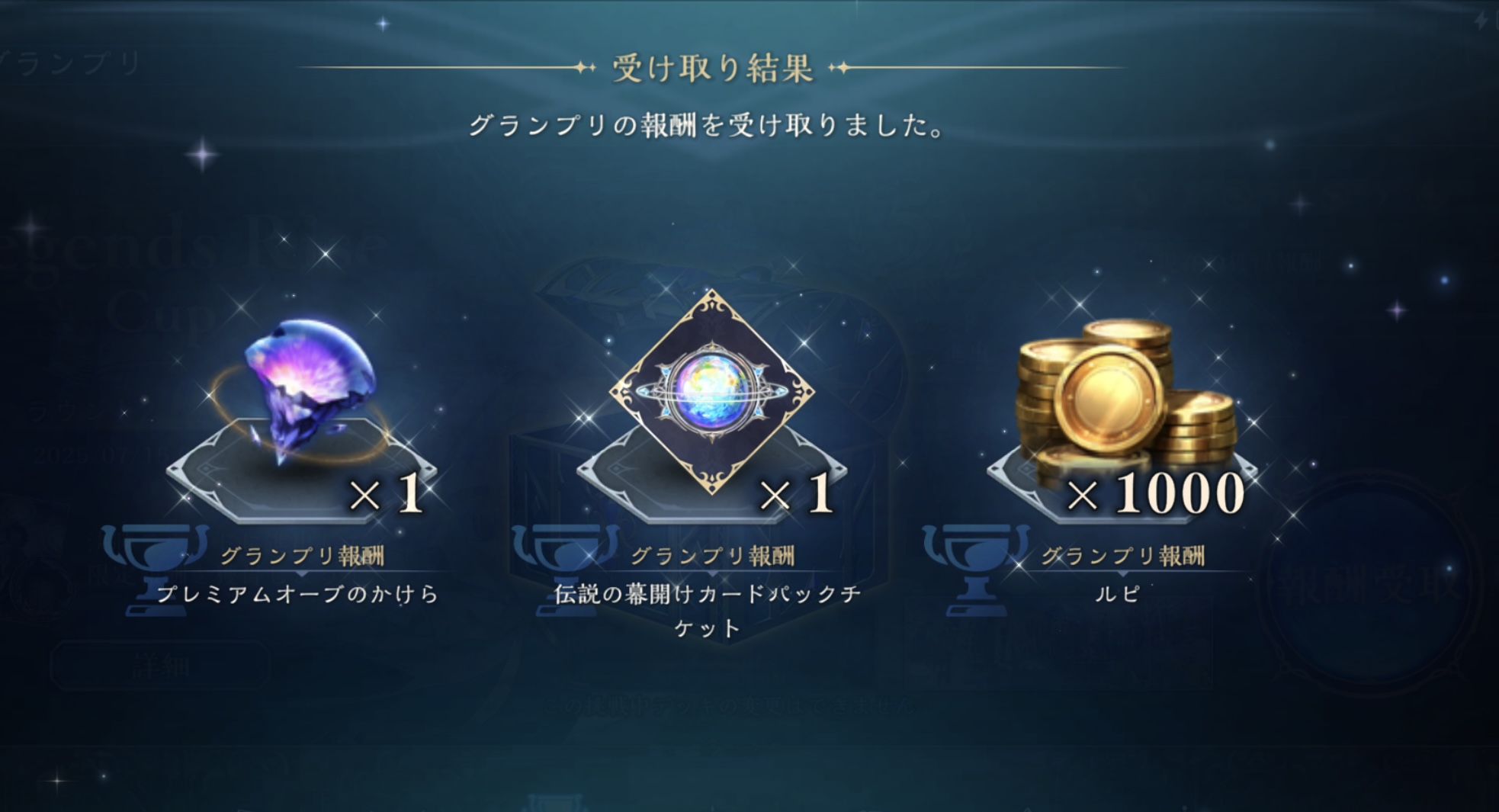Tap the card pack ticket diamond icon

point(711,392)
